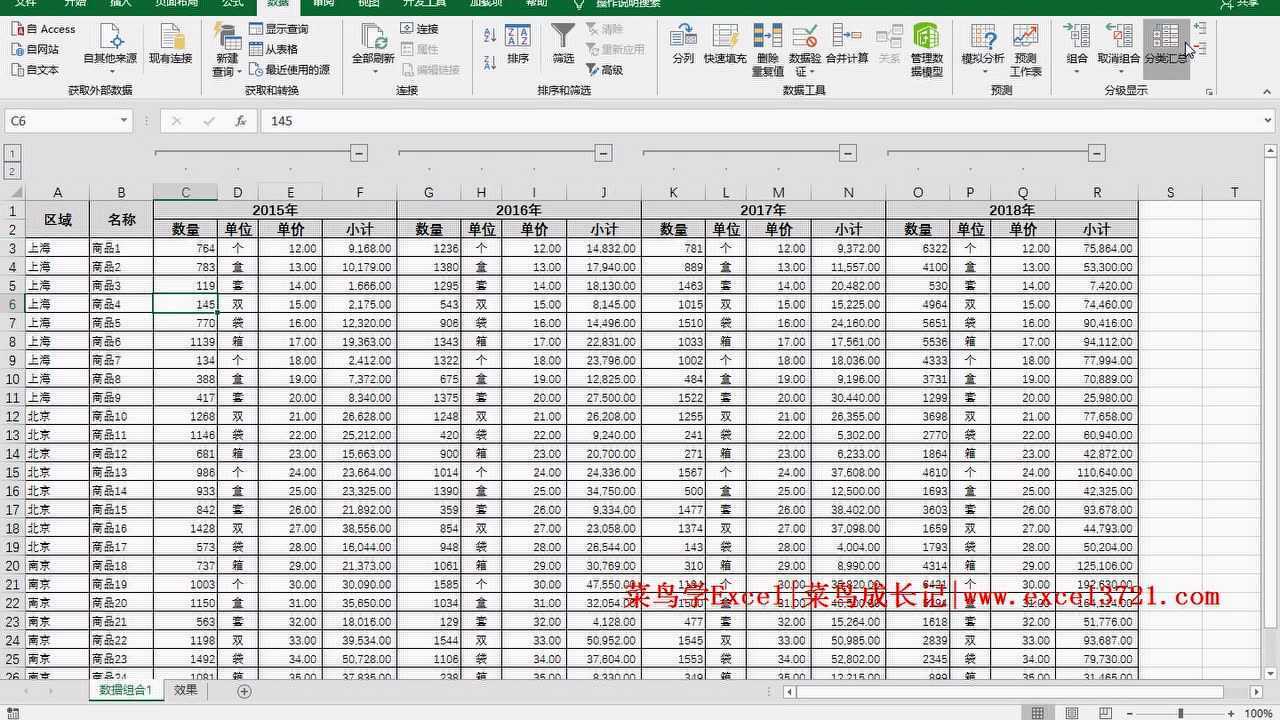The image size is (1280, 720).
Task: Select row header 10
Action: [13, 379]
